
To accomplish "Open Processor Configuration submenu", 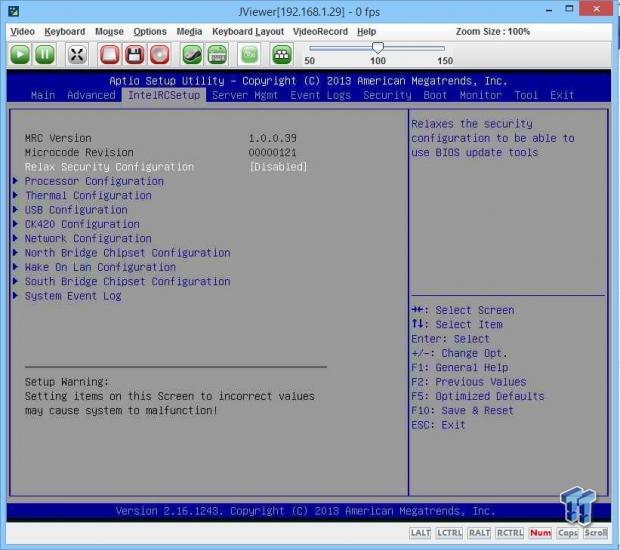I will (94, 181).
